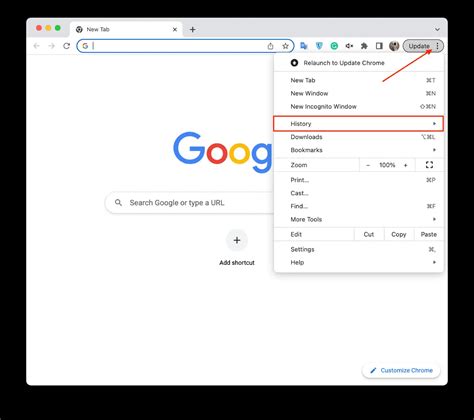Expand the More Tools submenu
The image size is (474, 420).
click(x=358, y=219)
